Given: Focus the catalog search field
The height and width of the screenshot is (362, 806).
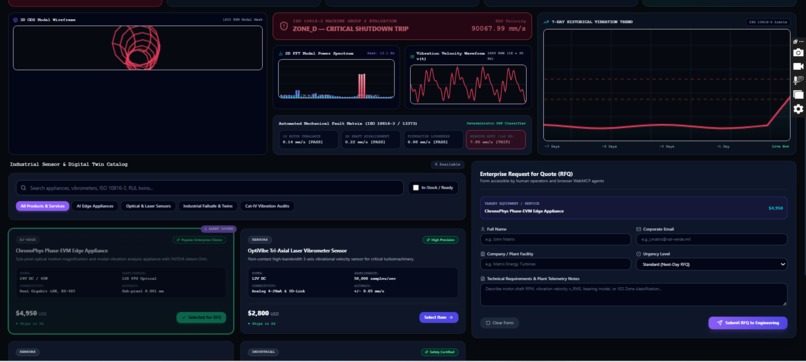Looking at the screenshot, I should tap(210, 188).
